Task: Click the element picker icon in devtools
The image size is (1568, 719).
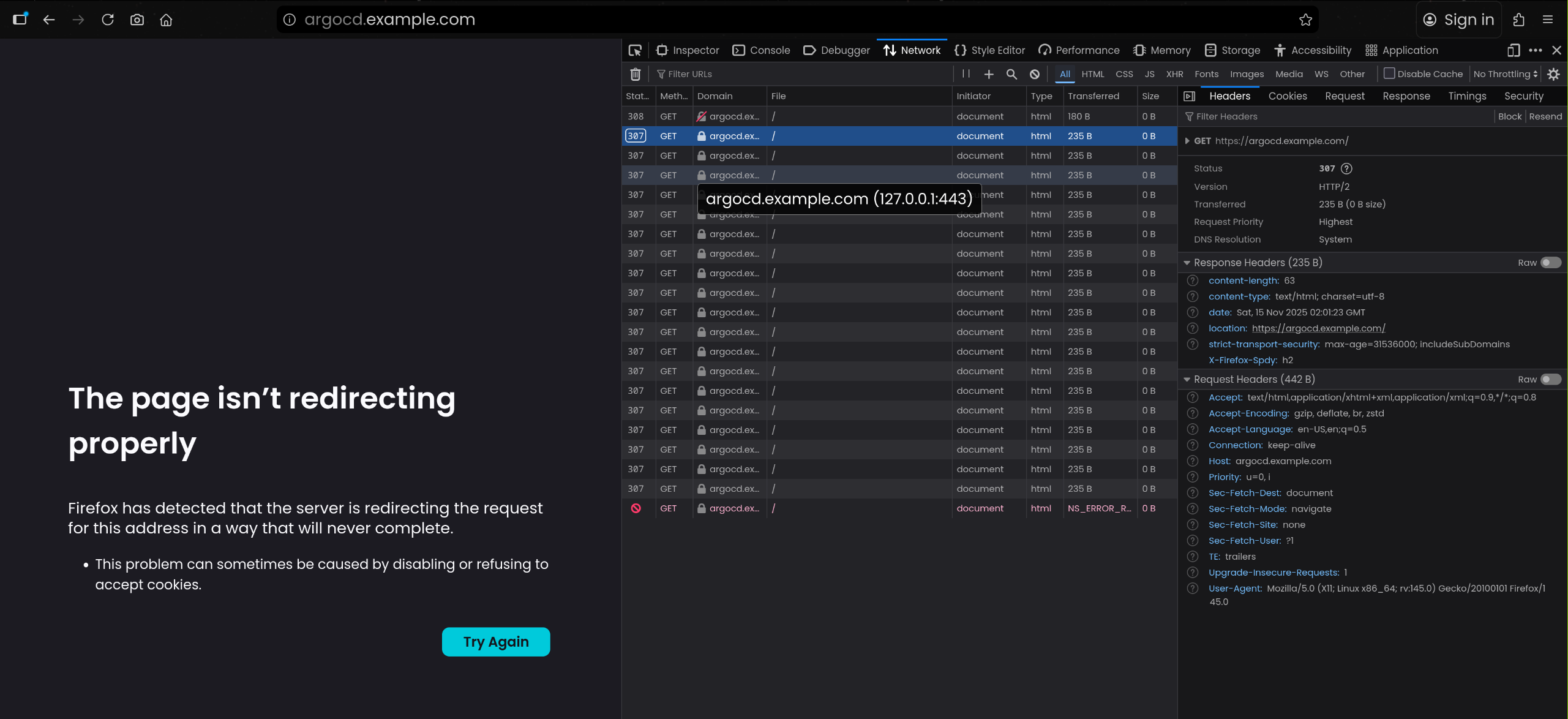Action: click(635, 50)
